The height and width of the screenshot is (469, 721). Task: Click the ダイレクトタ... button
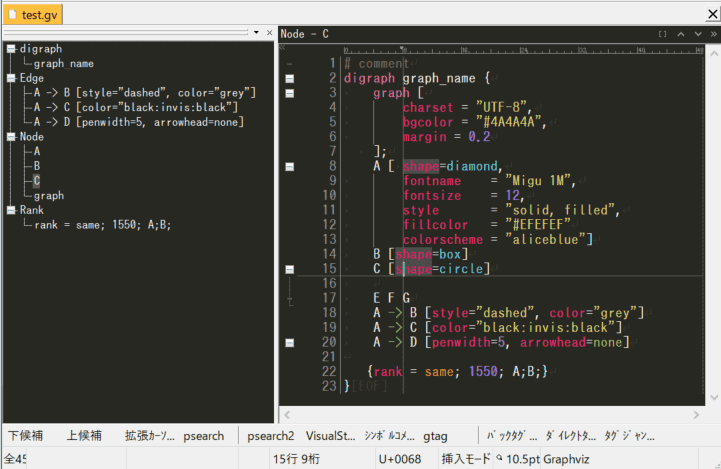[571, 435]
